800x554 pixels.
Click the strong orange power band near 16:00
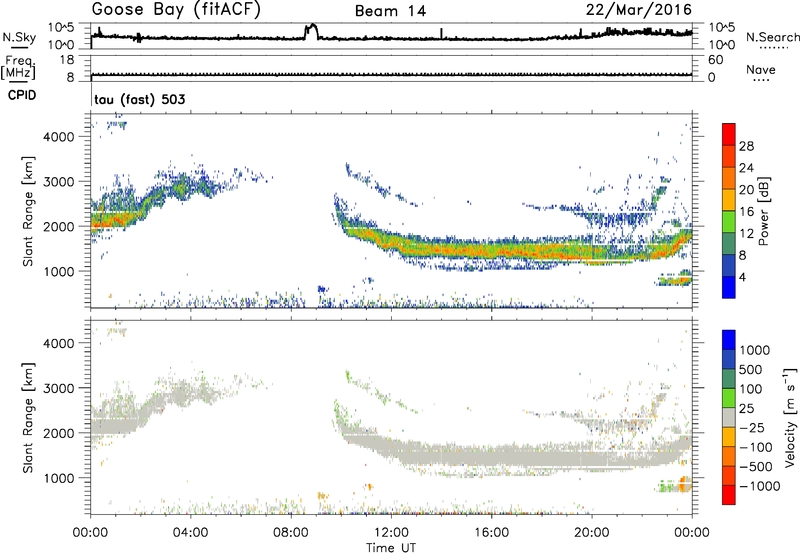coord(491,251)
